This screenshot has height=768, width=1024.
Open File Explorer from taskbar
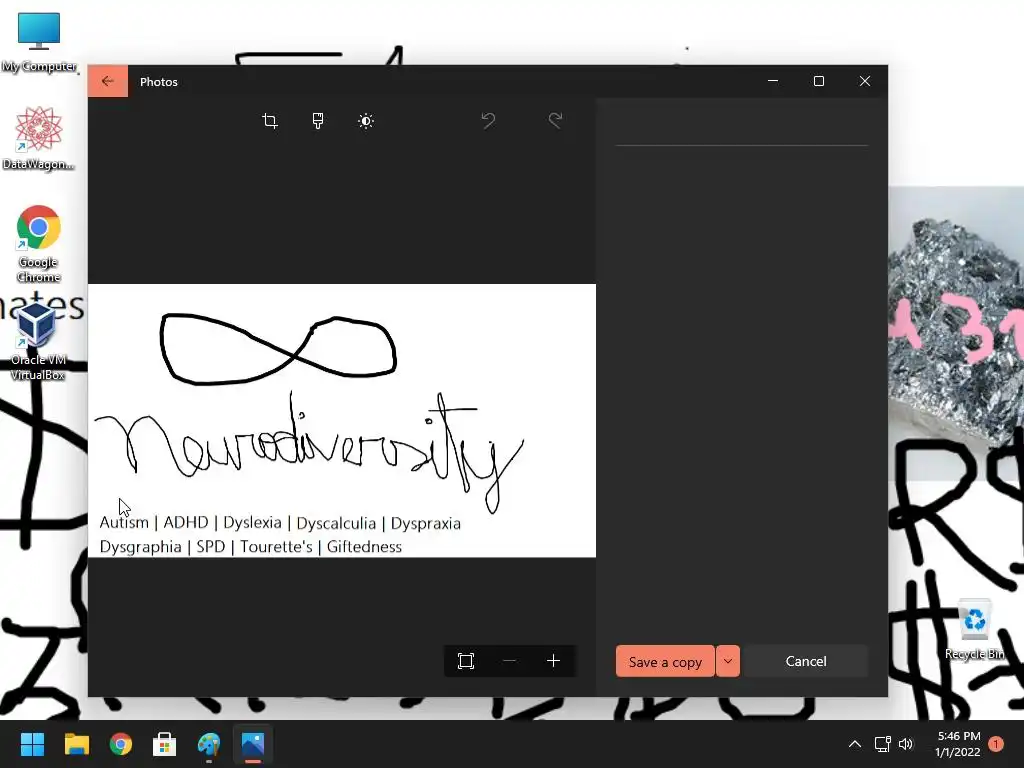click(76, 744)
